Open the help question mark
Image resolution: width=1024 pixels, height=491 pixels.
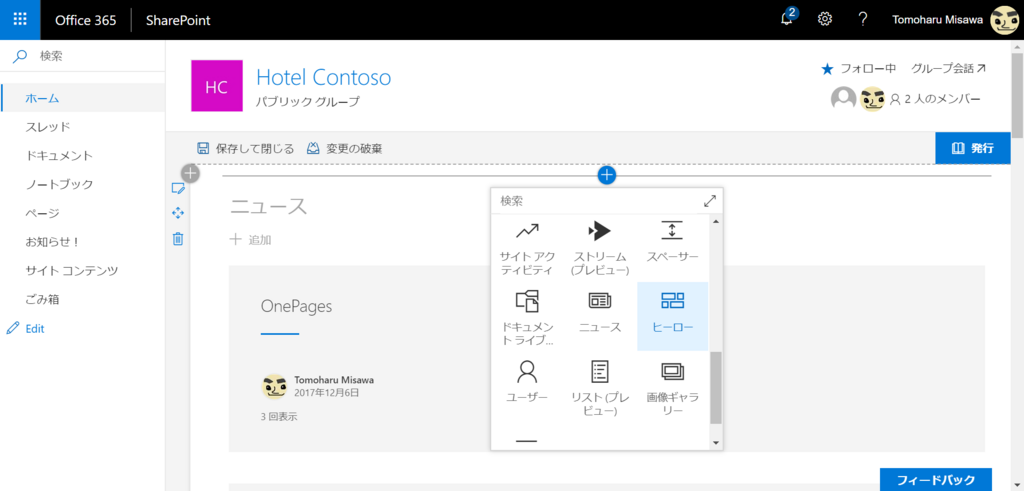coord(863,20)
